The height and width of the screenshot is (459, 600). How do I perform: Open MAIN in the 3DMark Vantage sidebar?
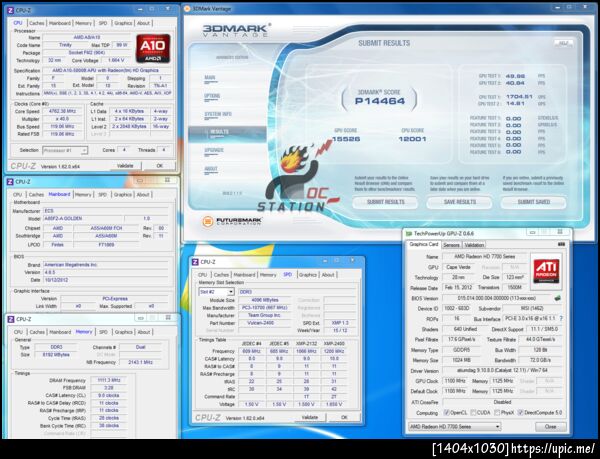pos(210,78)
